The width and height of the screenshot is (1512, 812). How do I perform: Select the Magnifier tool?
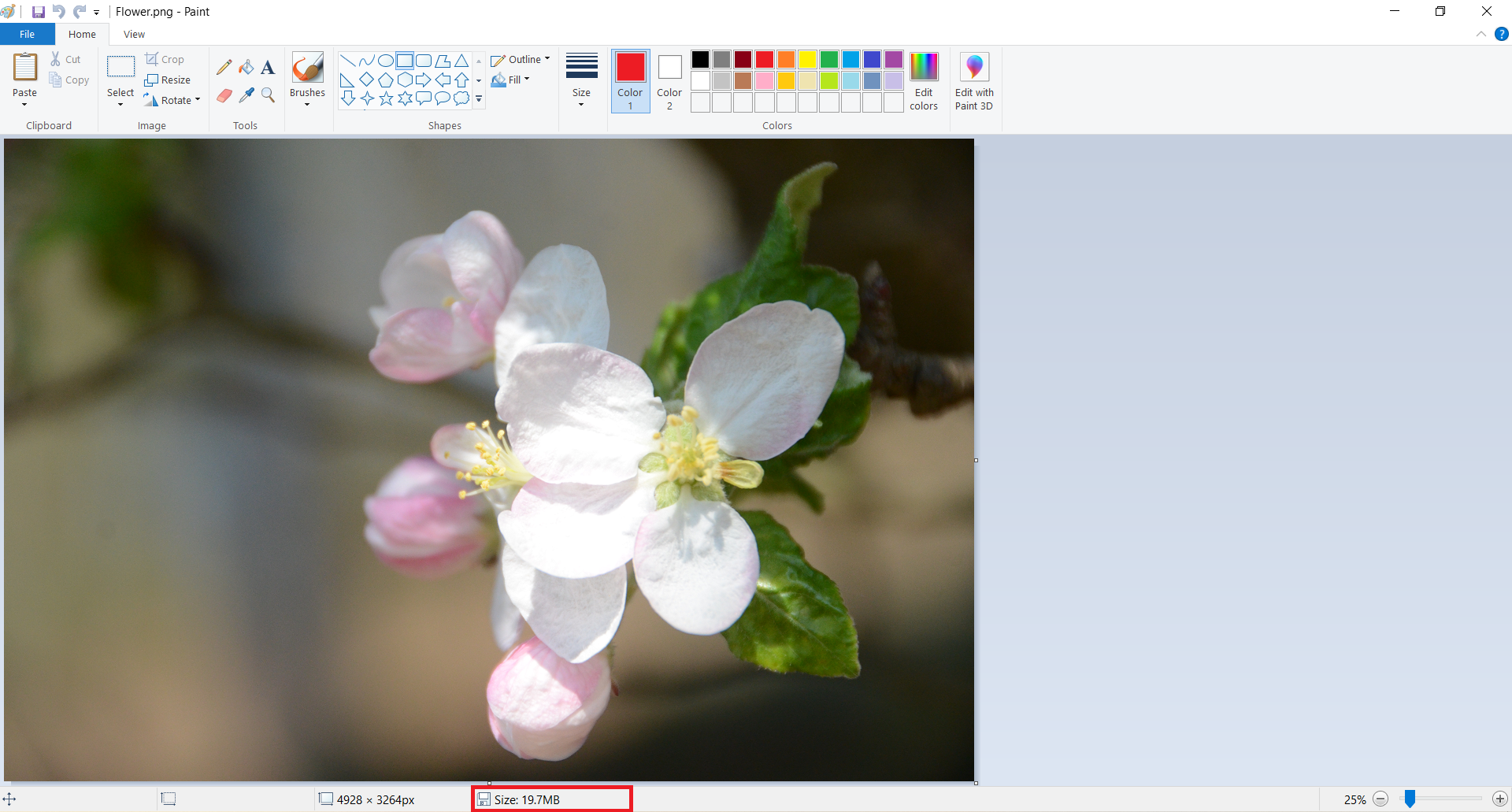point(268,95)
